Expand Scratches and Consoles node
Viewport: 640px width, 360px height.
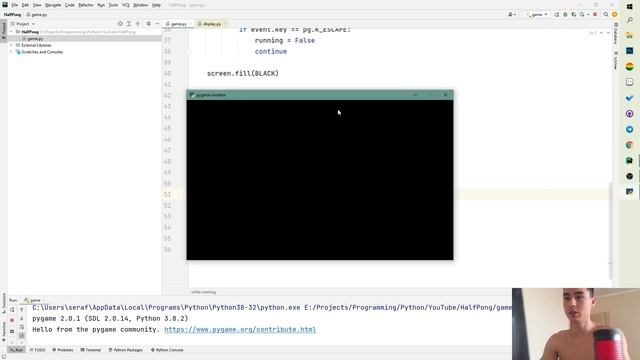[11, 52]
